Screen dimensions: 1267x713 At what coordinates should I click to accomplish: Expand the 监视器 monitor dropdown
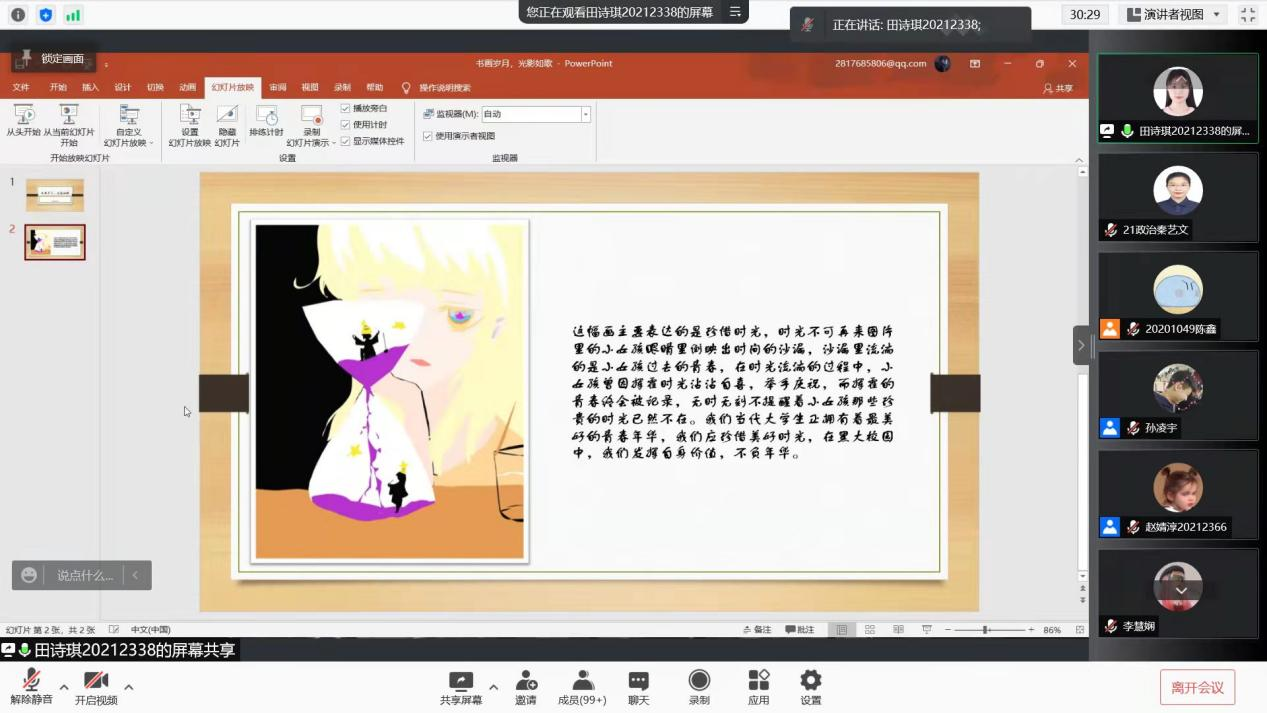tap(586, 114)
